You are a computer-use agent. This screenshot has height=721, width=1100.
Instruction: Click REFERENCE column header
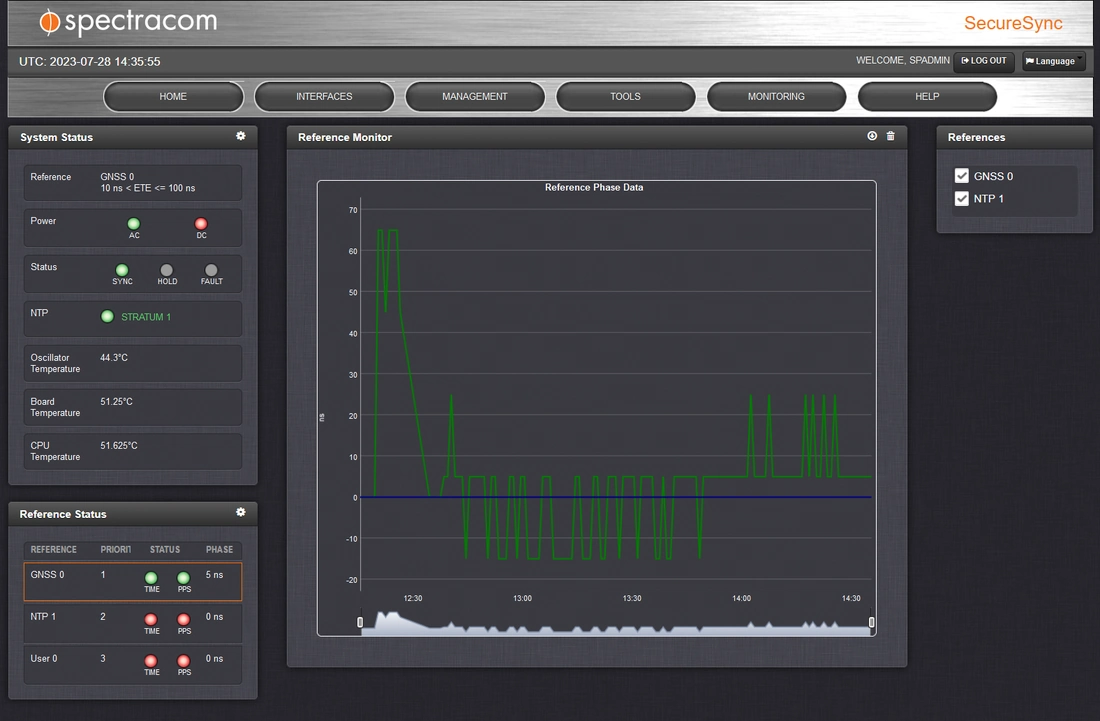53,549
